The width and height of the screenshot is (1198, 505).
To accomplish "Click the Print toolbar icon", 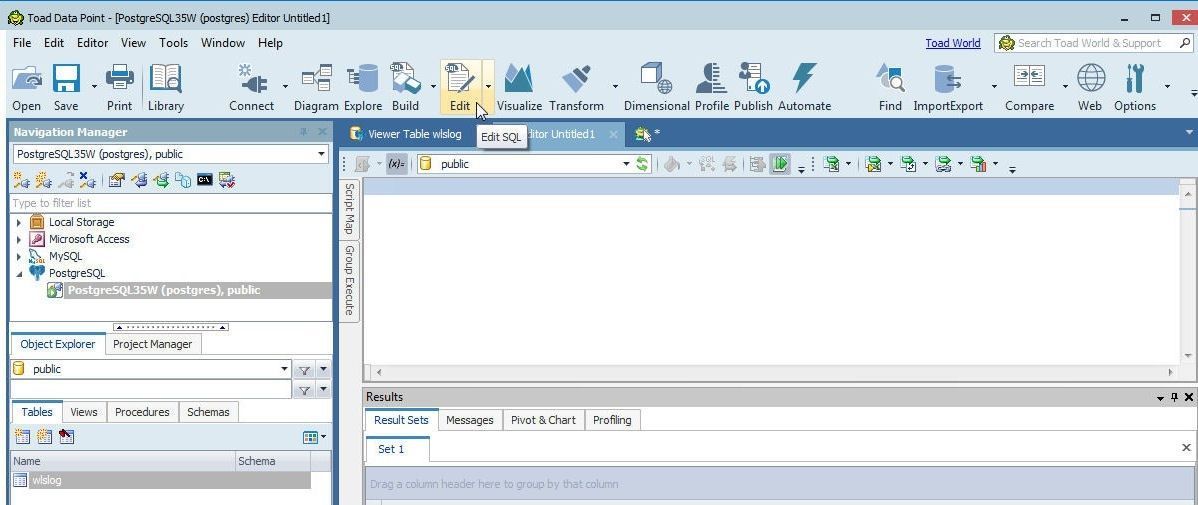I will point(119,79).
